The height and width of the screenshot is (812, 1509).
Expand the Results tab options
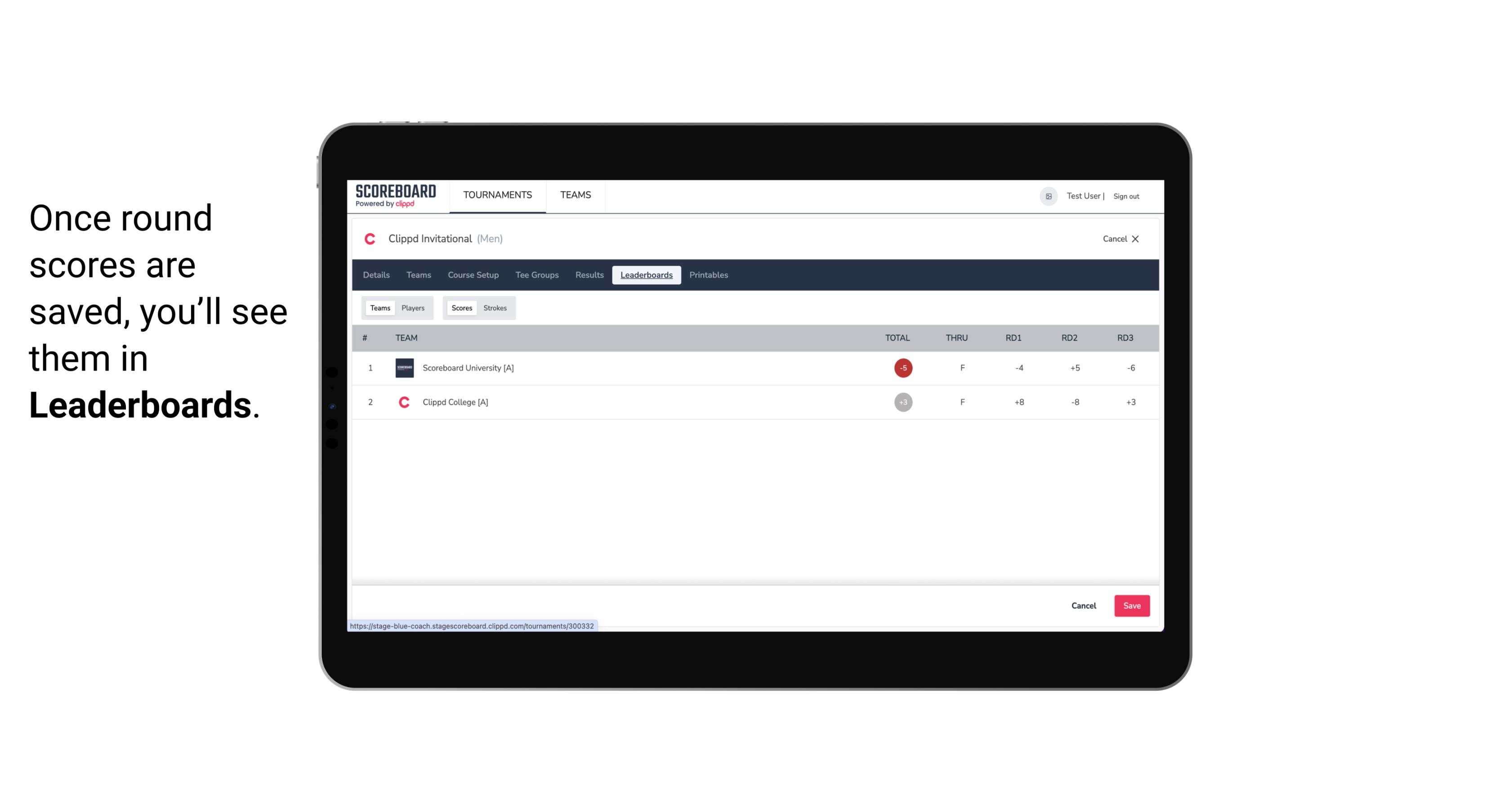[x=589, y=275]
